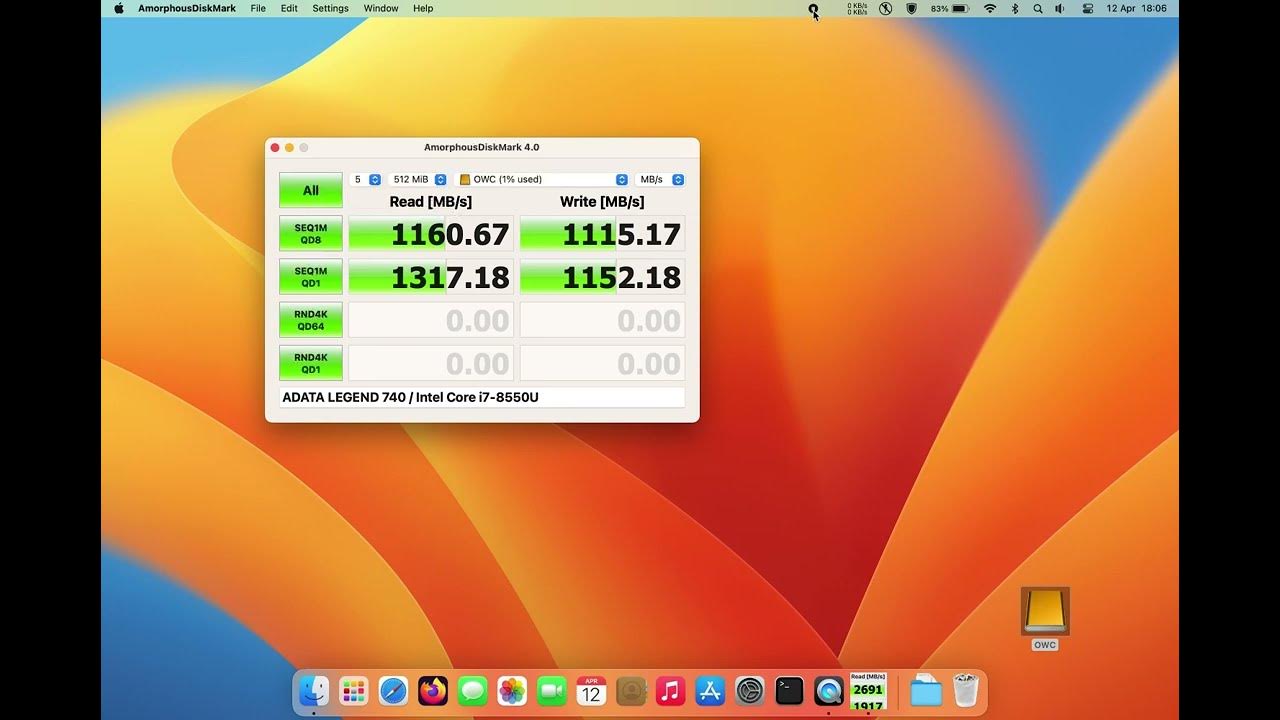Click the ADATA LEGEND 740 comment field
The width and height of the screenshot is (1280, 720).
[x=482, y=397]
